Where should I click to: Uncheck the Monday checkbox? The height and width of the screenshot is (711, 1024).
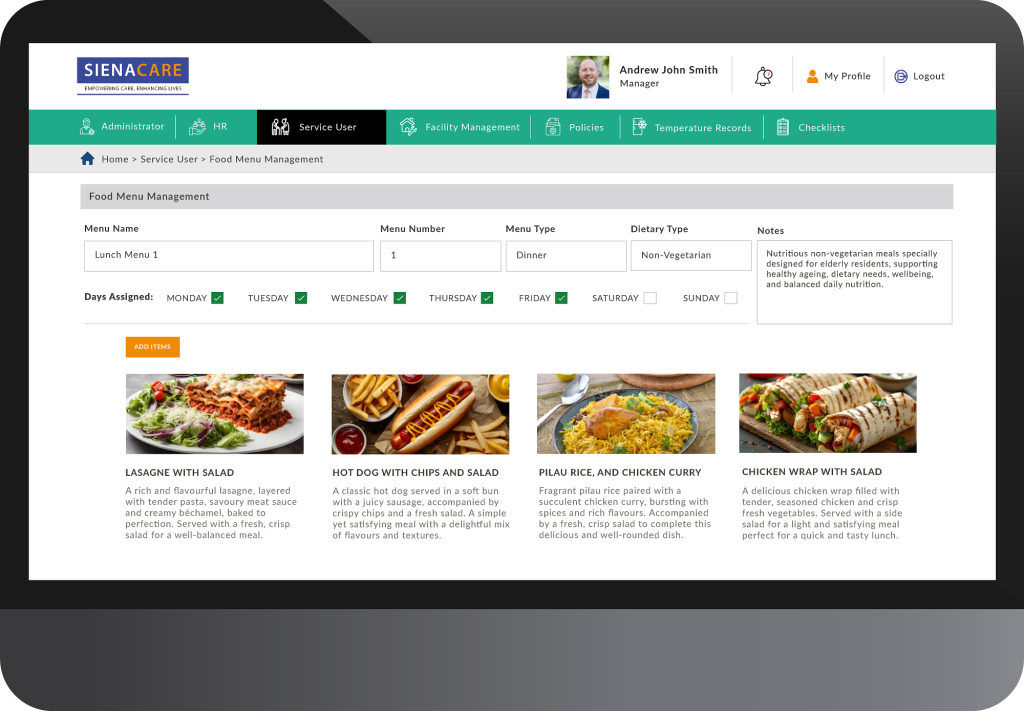(217, 298)
